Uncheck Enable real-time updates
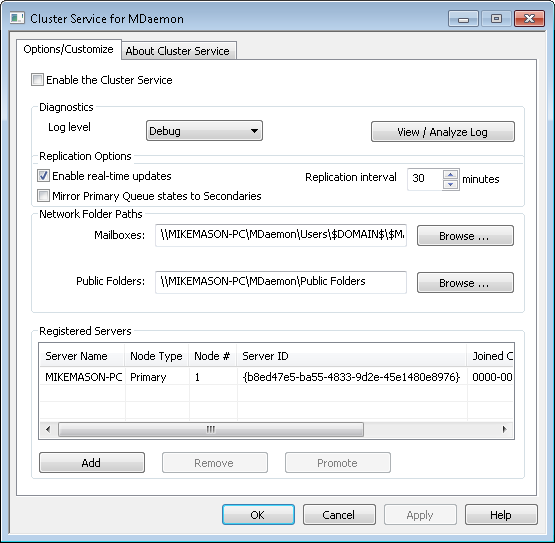 pos(43,176)
